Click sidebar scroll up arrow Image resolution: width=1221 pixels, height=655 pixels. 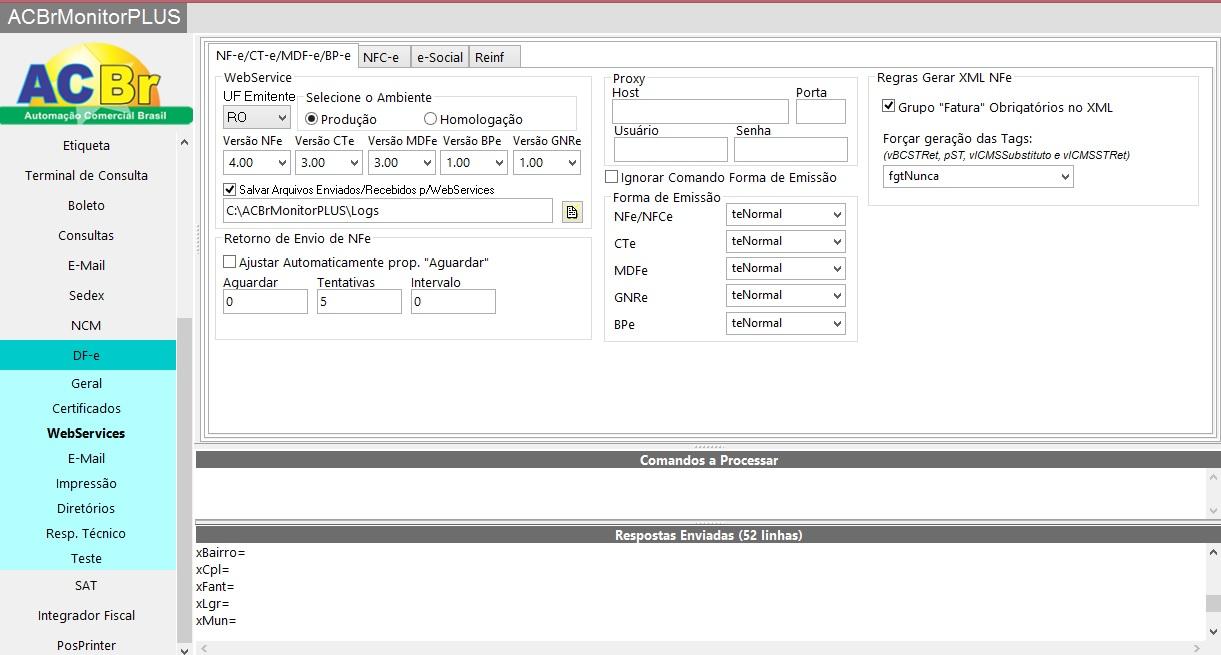coord(184,142)
